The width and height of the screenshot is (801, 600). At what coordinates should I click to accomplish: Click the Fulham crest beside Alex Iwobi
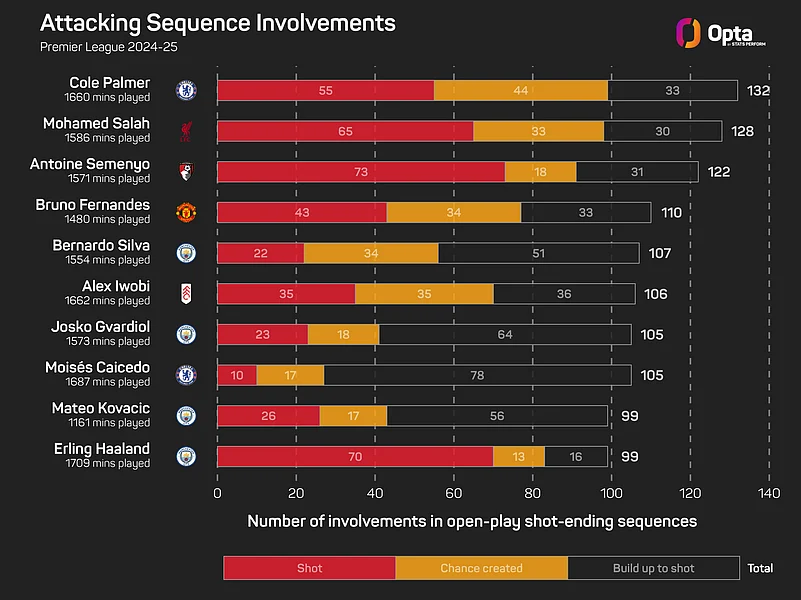tap(186, 294)
